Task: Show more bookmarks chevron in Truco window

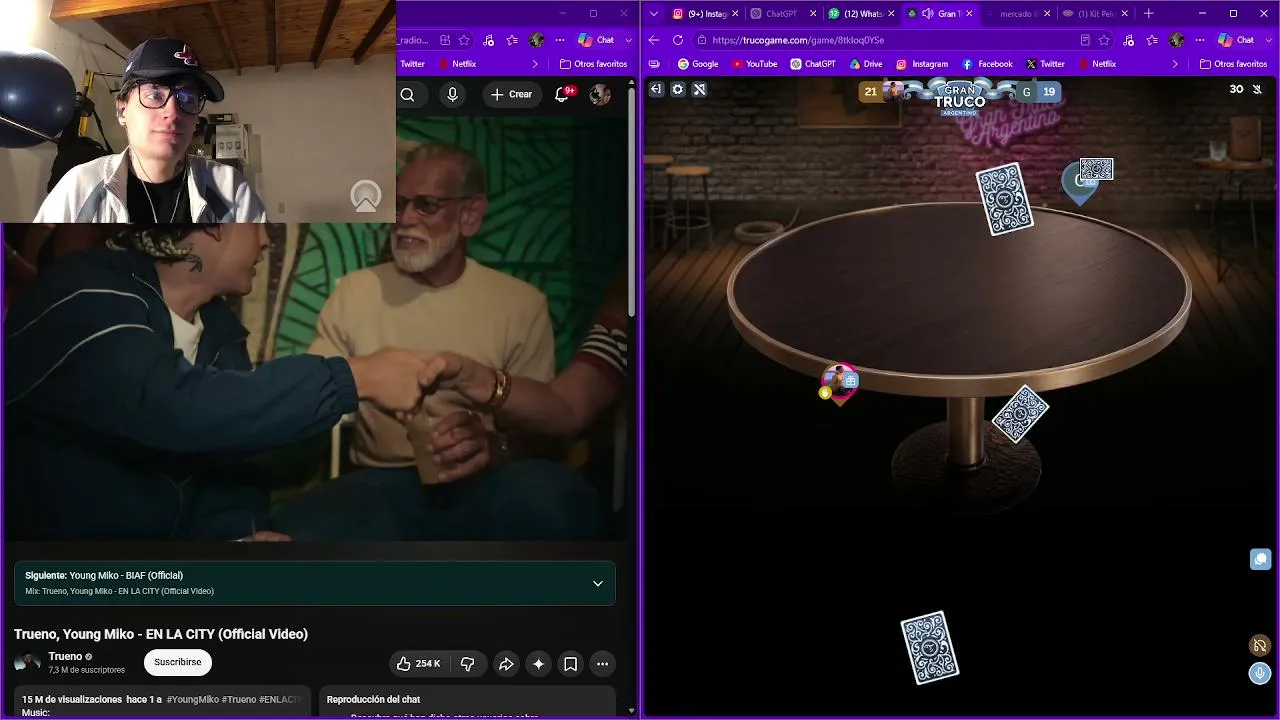Action: [x=1176, y=64]
